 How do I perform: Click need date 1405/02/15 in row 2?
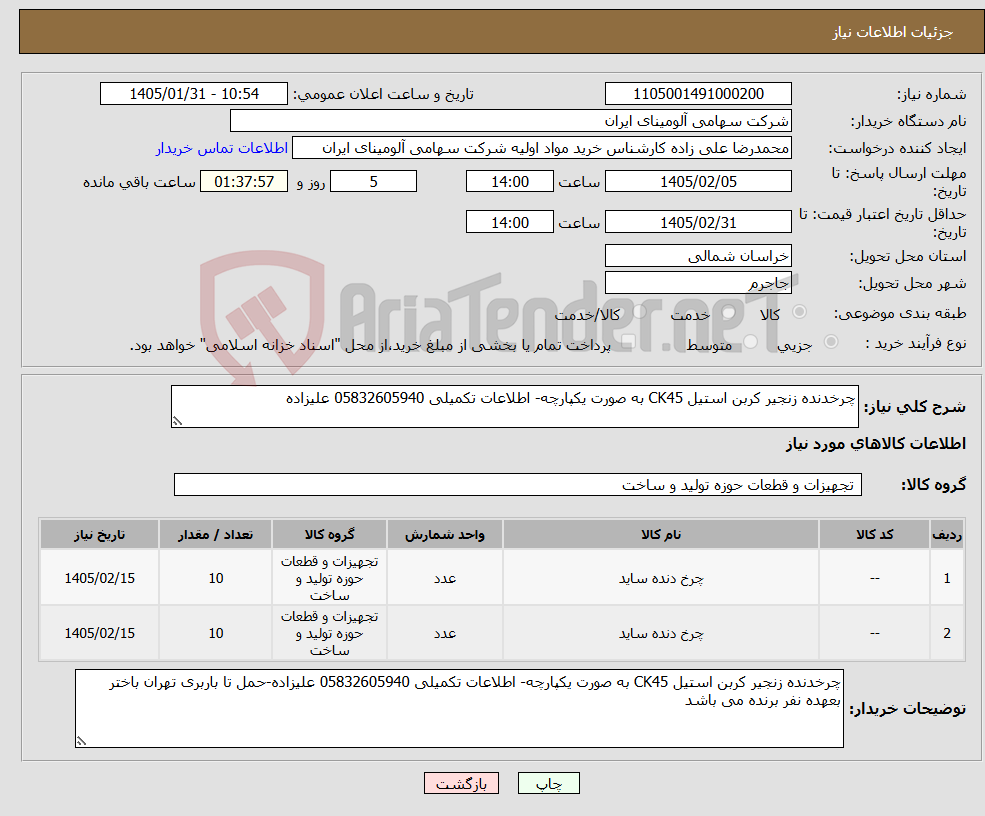[x=99, y=633]
